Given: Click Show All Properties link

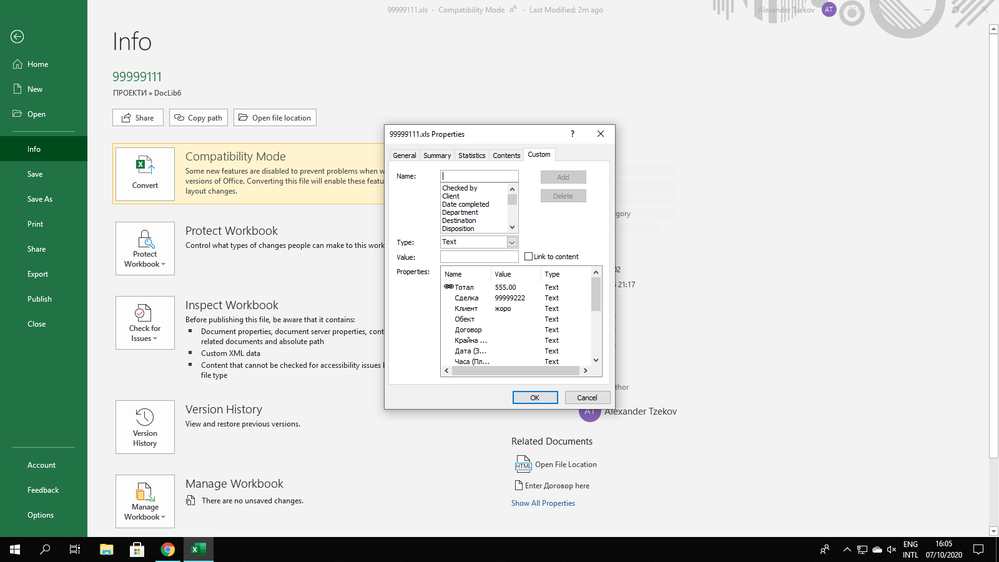Looking at the screenshot, I should [543, 503].
